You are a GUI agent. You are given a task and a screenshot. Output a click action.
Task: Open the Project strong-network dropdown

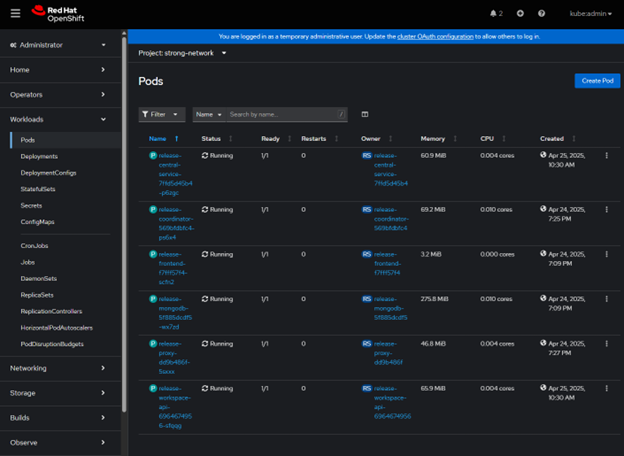click(x=182, y=53)
